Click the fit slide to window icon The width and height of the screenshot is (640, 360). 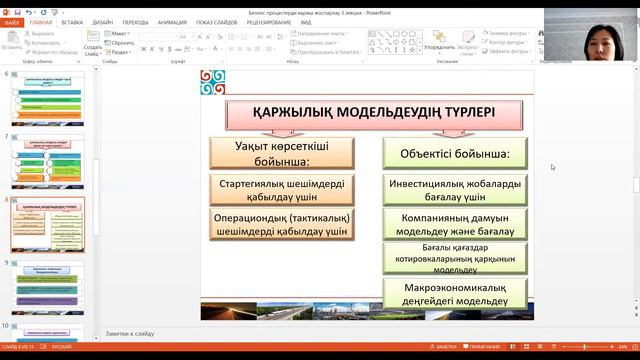[636, 347]
